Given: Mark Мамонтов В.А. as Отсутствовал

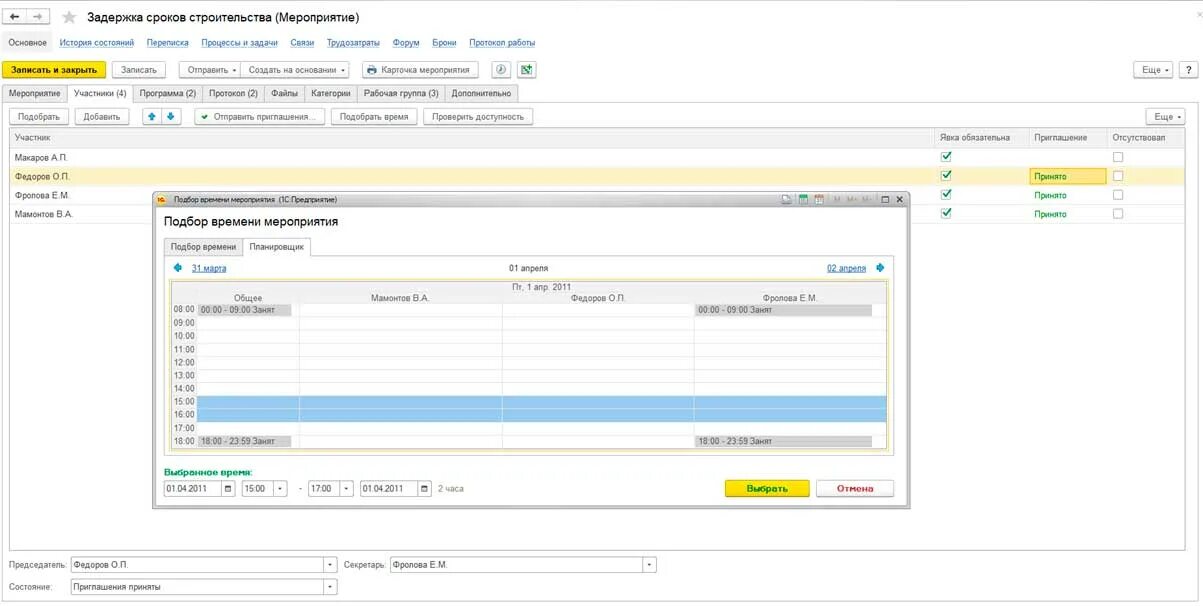Looking at the screenshot, I should (x=1118, y=213).
